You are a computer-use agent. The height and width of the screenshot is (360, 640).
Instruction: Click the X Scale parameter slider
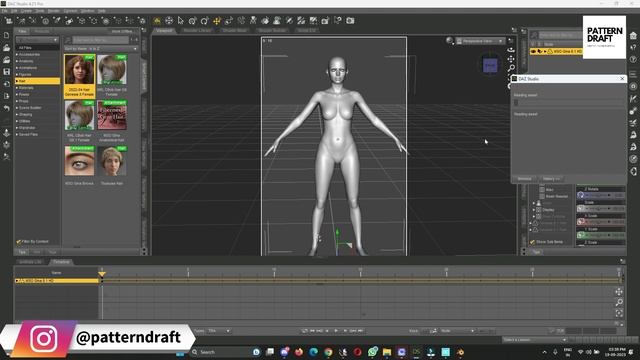pyautogui.click(x=601, y=222)
